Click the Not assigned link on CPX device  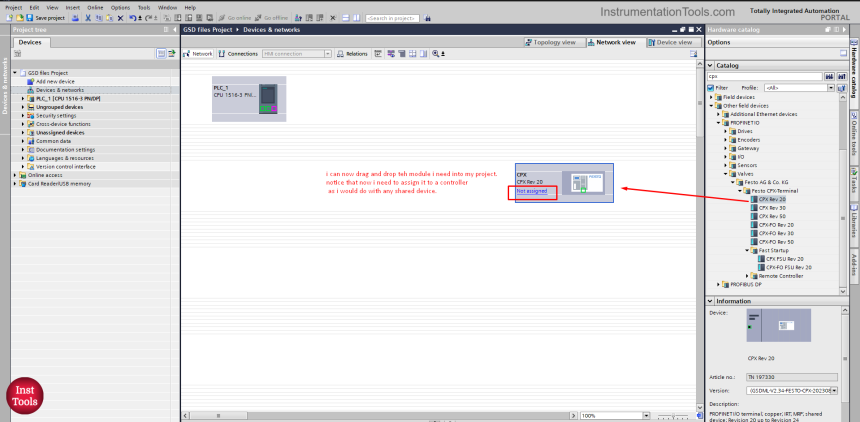click(x=532, y=191)
